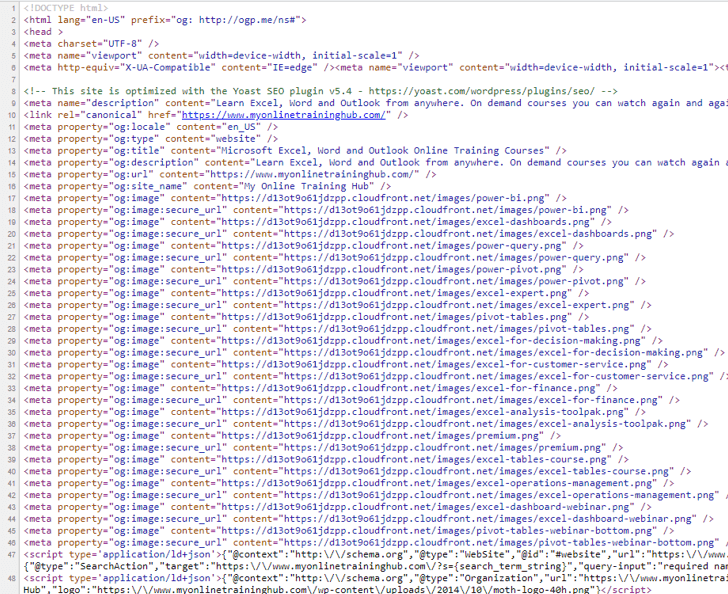Click the og:image line for premium.png

(292, 436)
